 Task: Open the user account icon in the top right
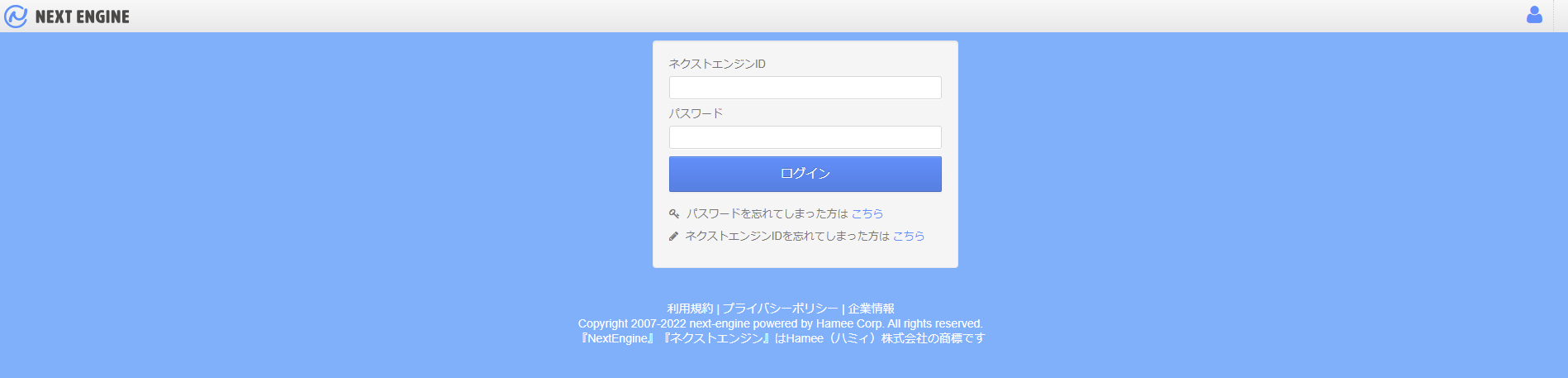coord(1534,15)
